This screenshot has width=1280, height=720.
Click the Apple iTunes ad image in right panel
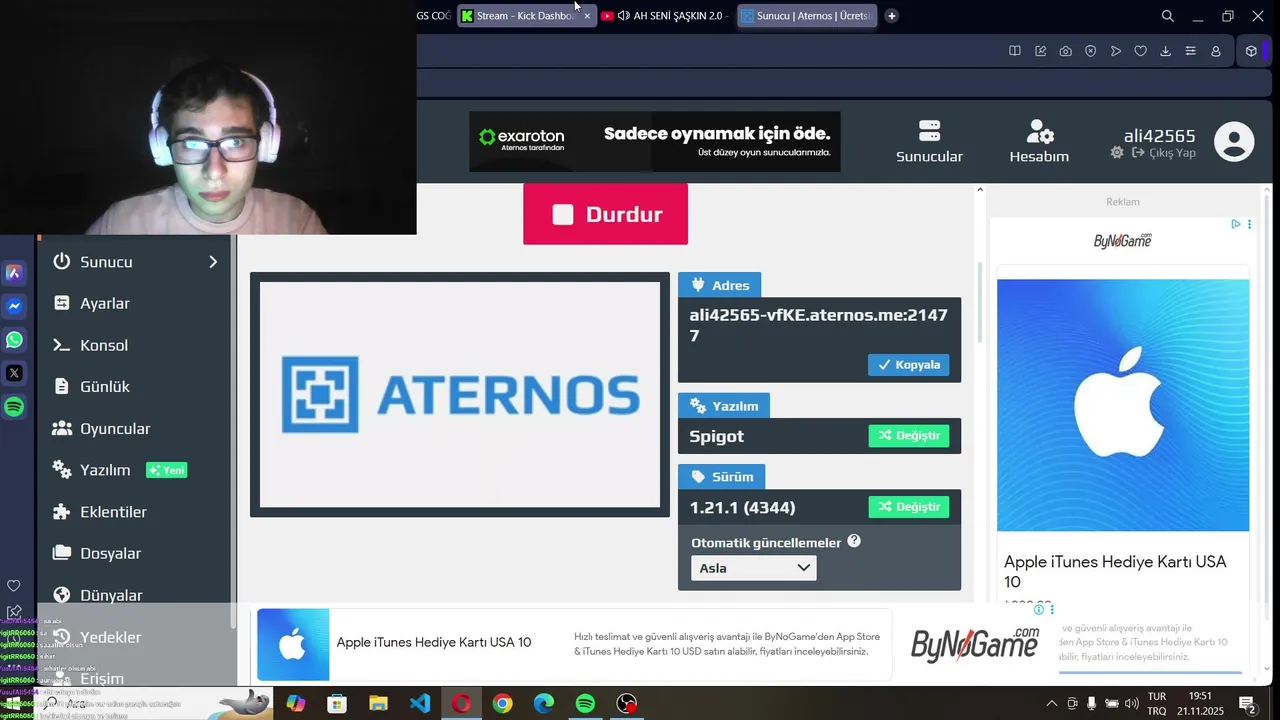(x=1123, y=405)
